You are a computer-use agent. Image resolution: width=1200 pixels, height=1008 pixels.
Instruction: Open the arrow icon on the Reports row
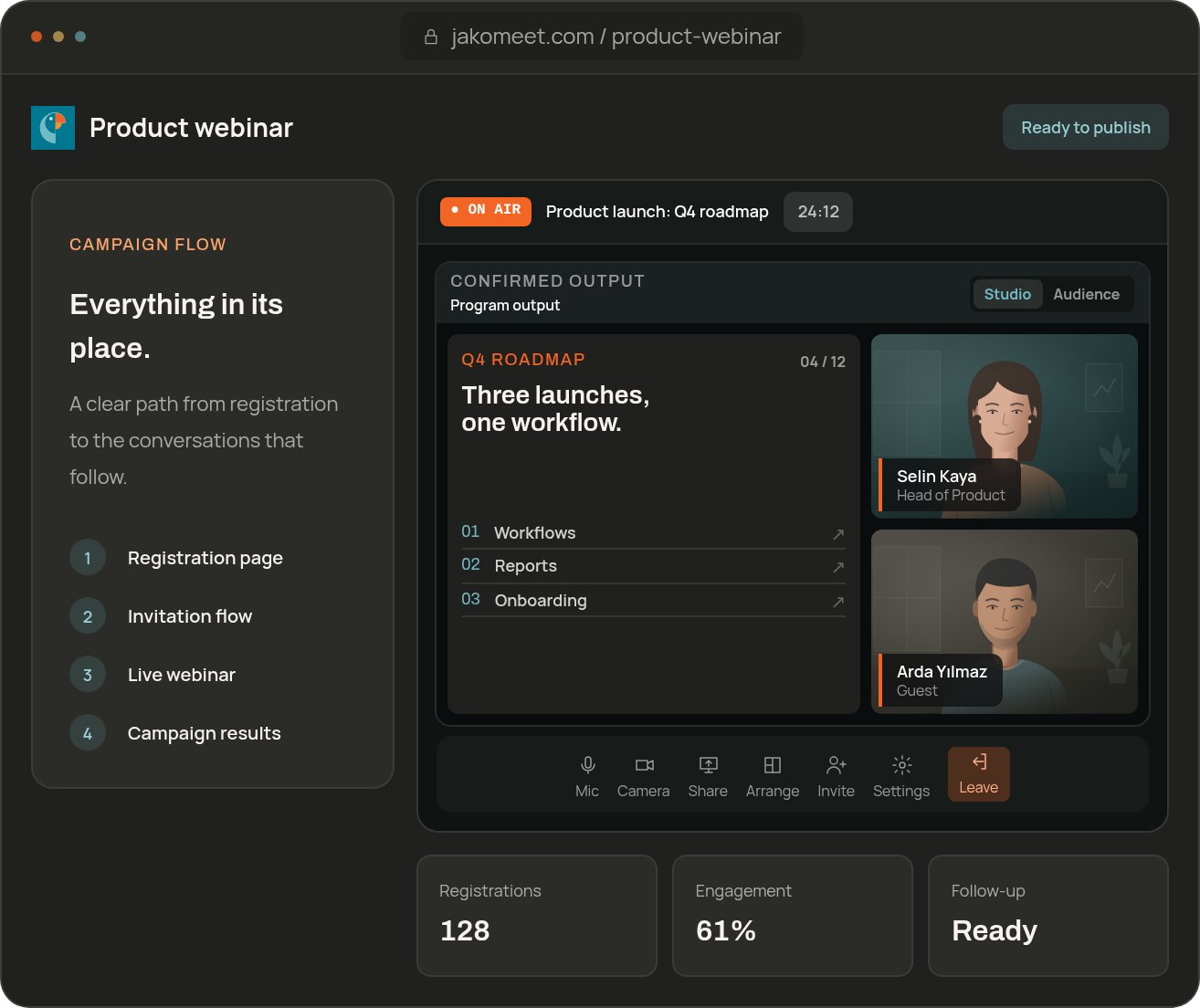tap(838, 567)
